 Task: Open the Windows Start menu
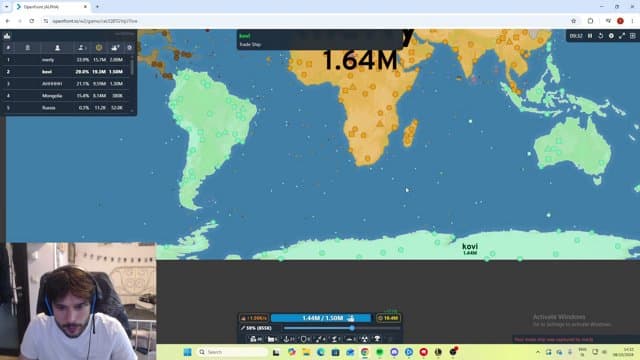pyautogui.click(x=187, y=352)
